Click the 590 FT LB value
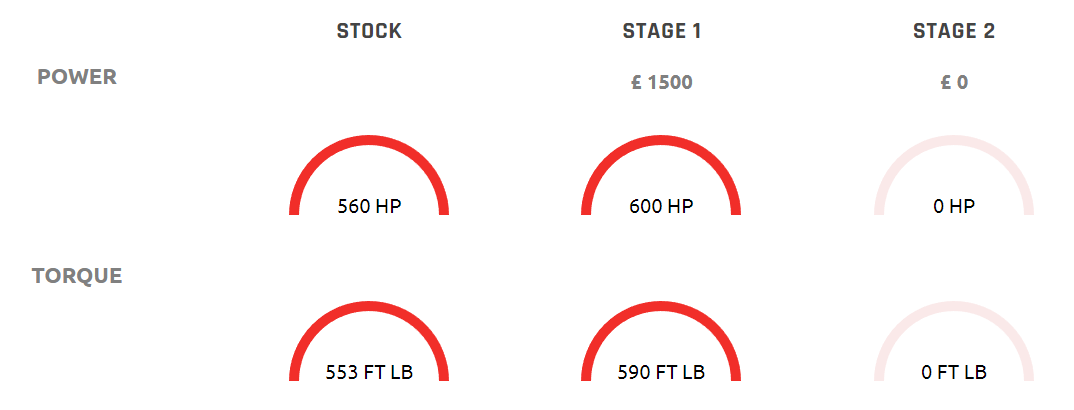This screenshot has height=410, width=1074. point(662,372)
